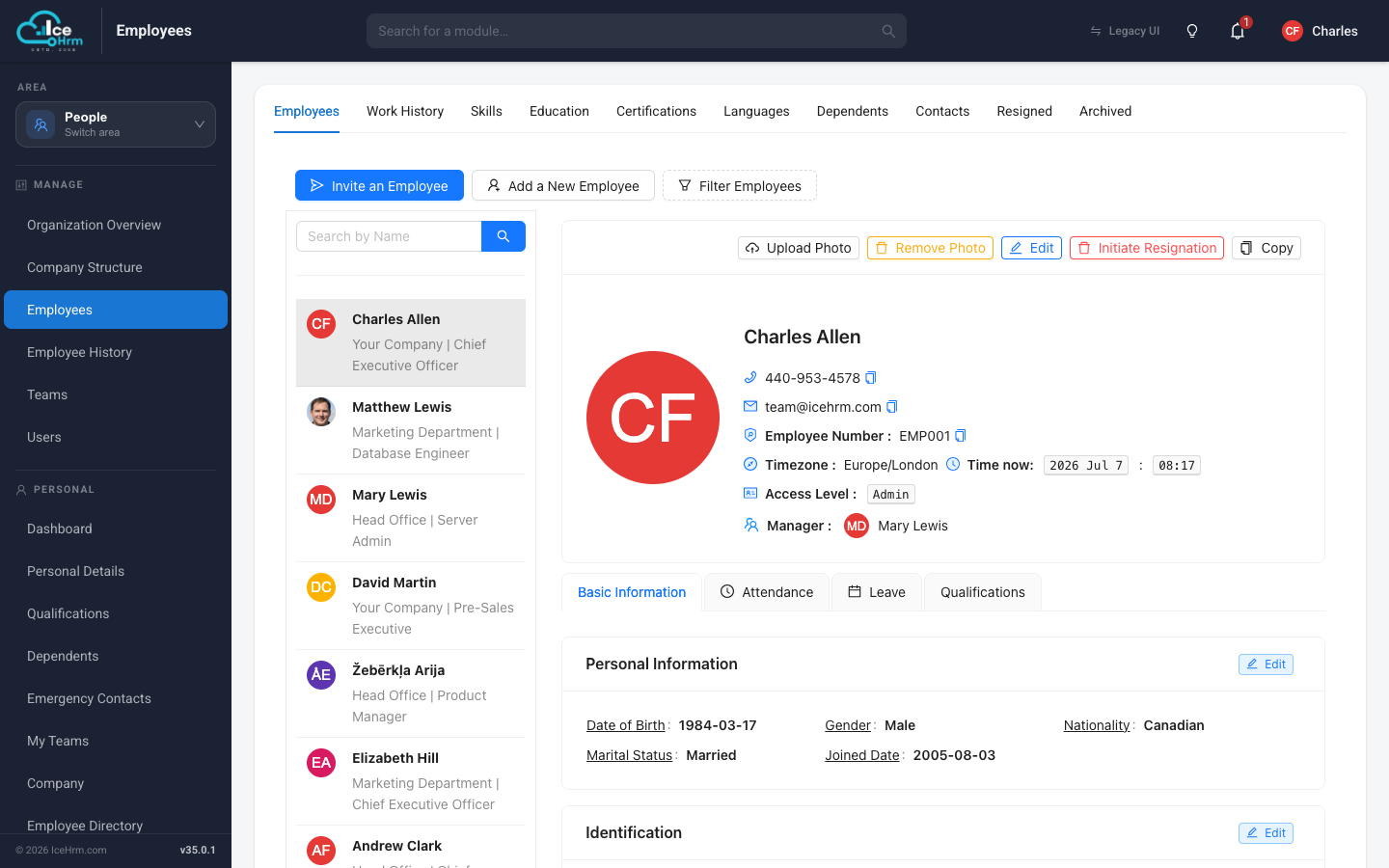Click Matthew Lewis photo in list
The image size is (1389, 868).
[x=321, y=412]
